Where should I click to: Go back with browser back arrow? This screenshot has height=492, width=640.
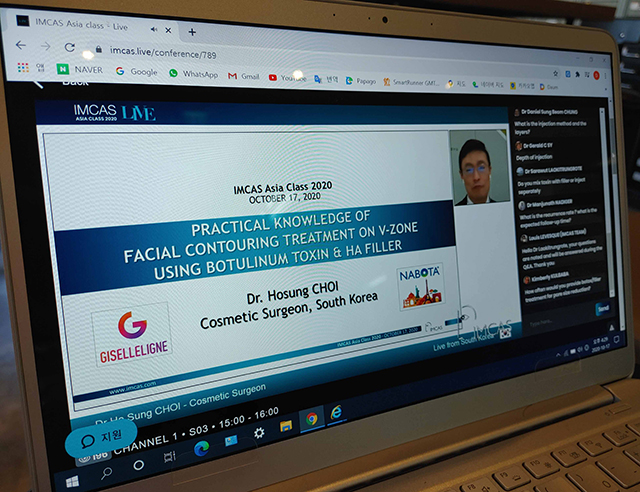[21, 45]
